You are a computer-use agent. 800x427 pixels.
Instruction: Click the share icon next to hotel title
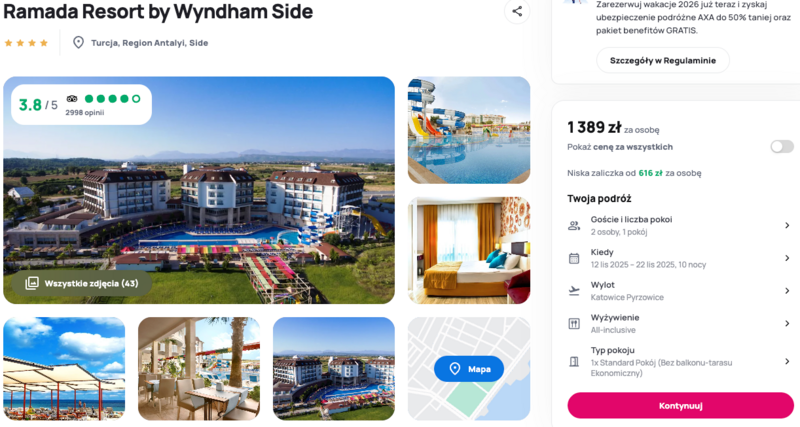coord(517,11)
